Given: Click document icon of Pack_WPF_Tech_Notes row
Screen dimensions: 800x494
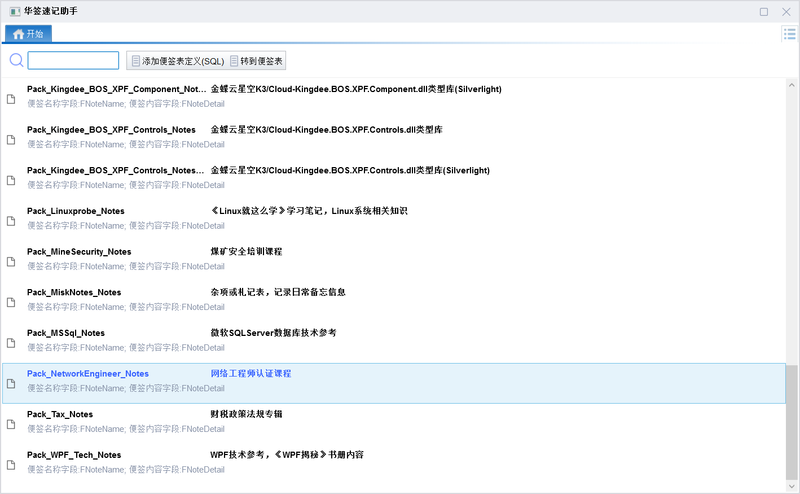Looking at the screenshot, I should [11, 465].
